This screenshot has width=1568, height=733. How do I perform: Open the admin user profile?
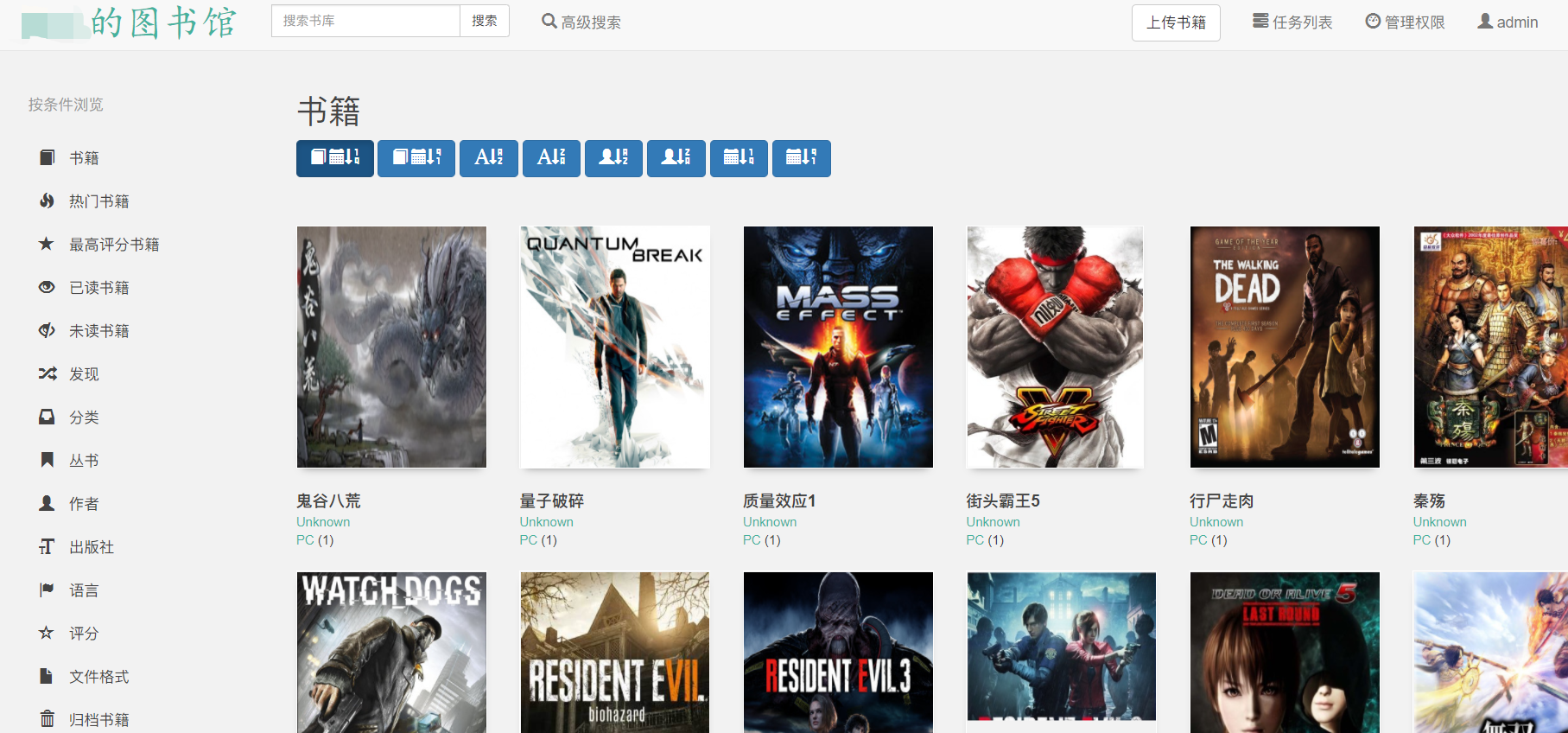click(x=1508, y=22)
